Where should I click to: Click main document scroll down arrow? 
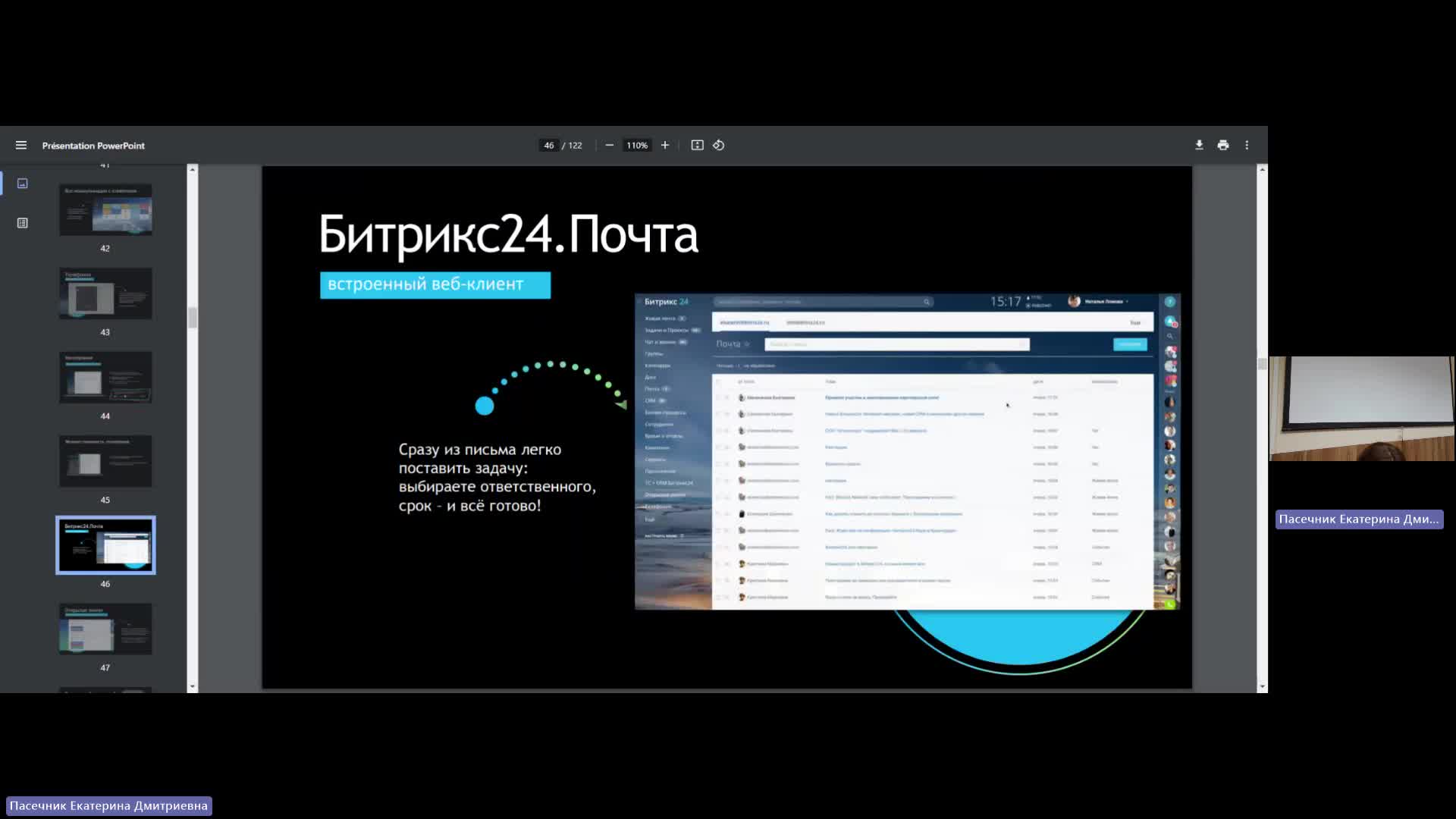[1262, 686]
